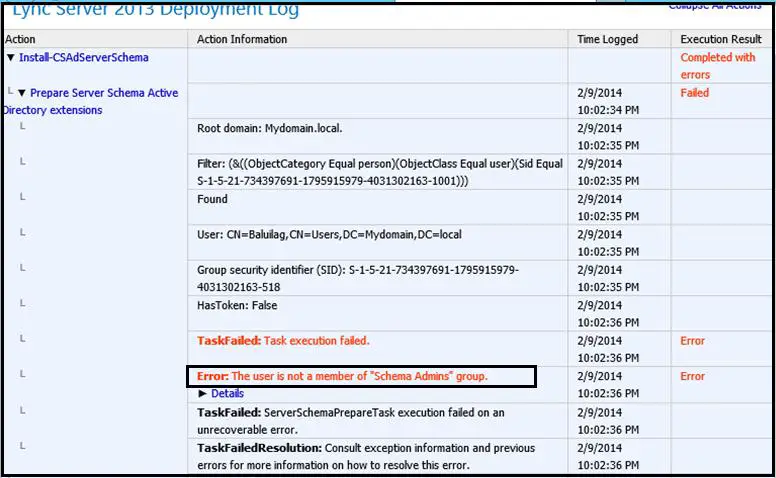Image resolution: width=776 pixels, height=478 pixels.
Task: Select timestamp in the HasToken row
Action: [x=608, y=314]
